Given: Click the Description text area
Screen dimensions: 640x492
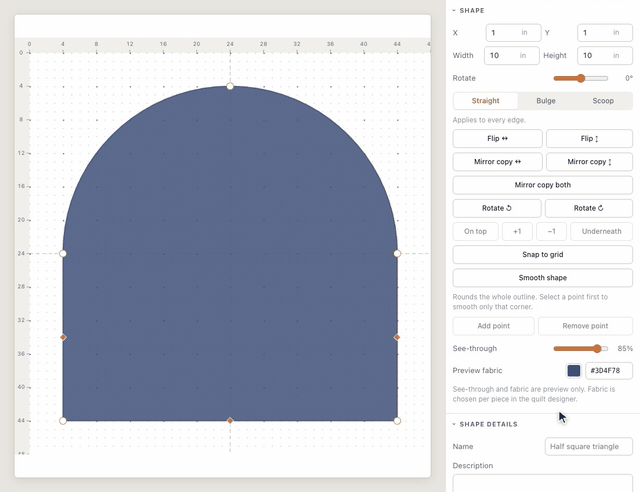Looking at the screenshot, I should [542, 483].
